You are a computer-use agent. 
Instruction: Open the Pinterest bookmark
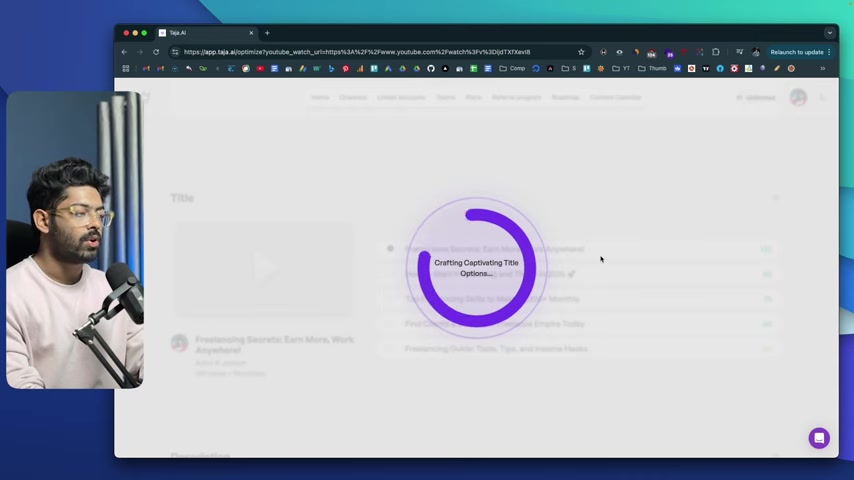coord(345,69)
